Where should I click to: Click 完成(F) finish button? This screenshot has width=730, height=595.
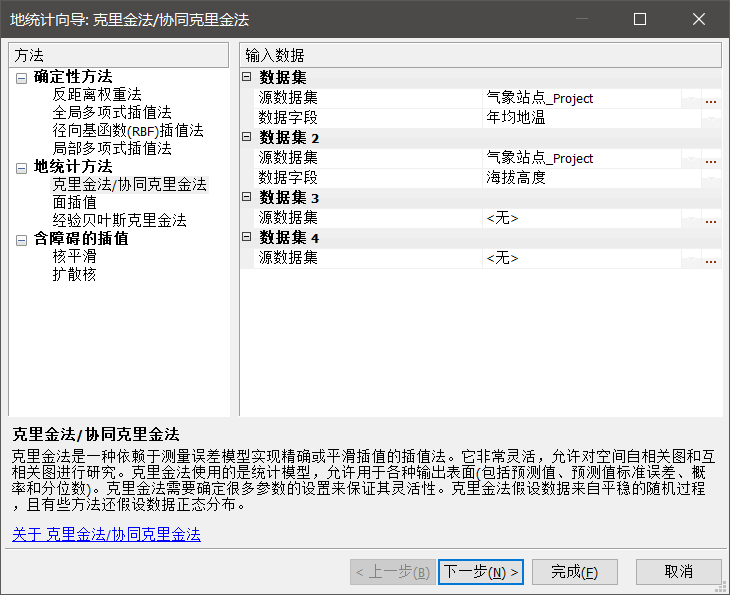[575, 572]
